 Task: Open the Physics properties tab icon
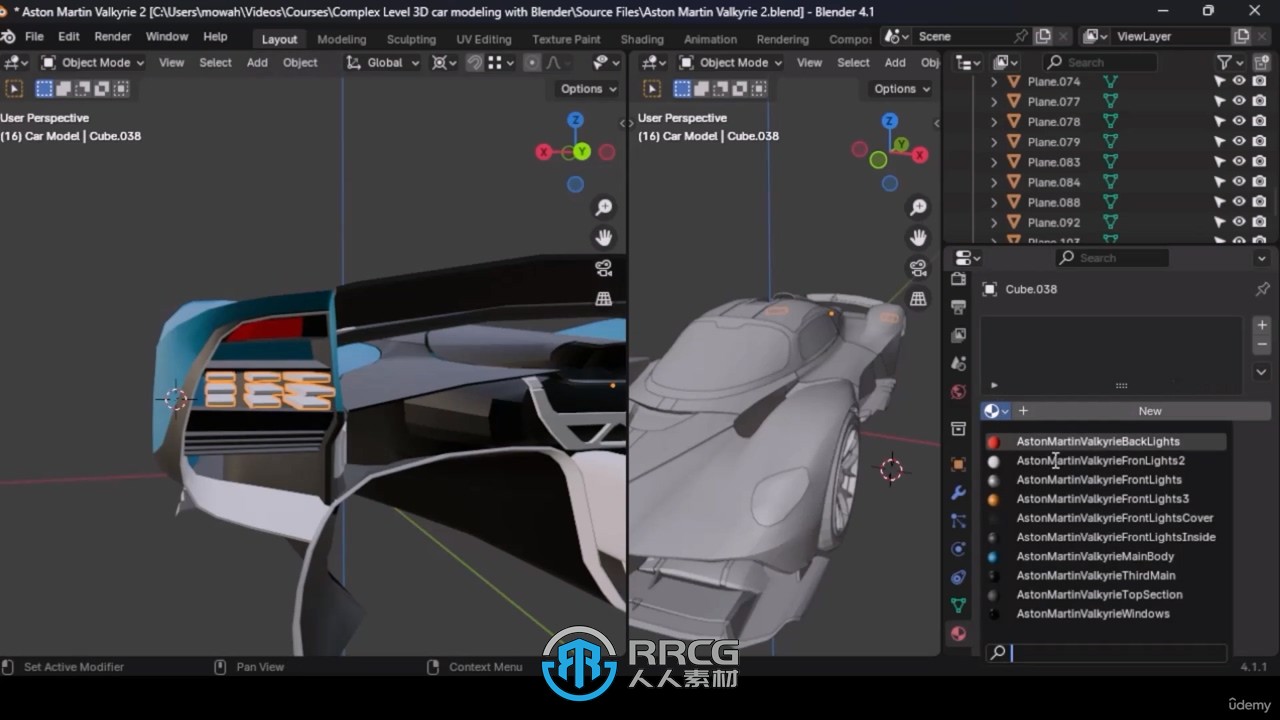pos(959,549)
